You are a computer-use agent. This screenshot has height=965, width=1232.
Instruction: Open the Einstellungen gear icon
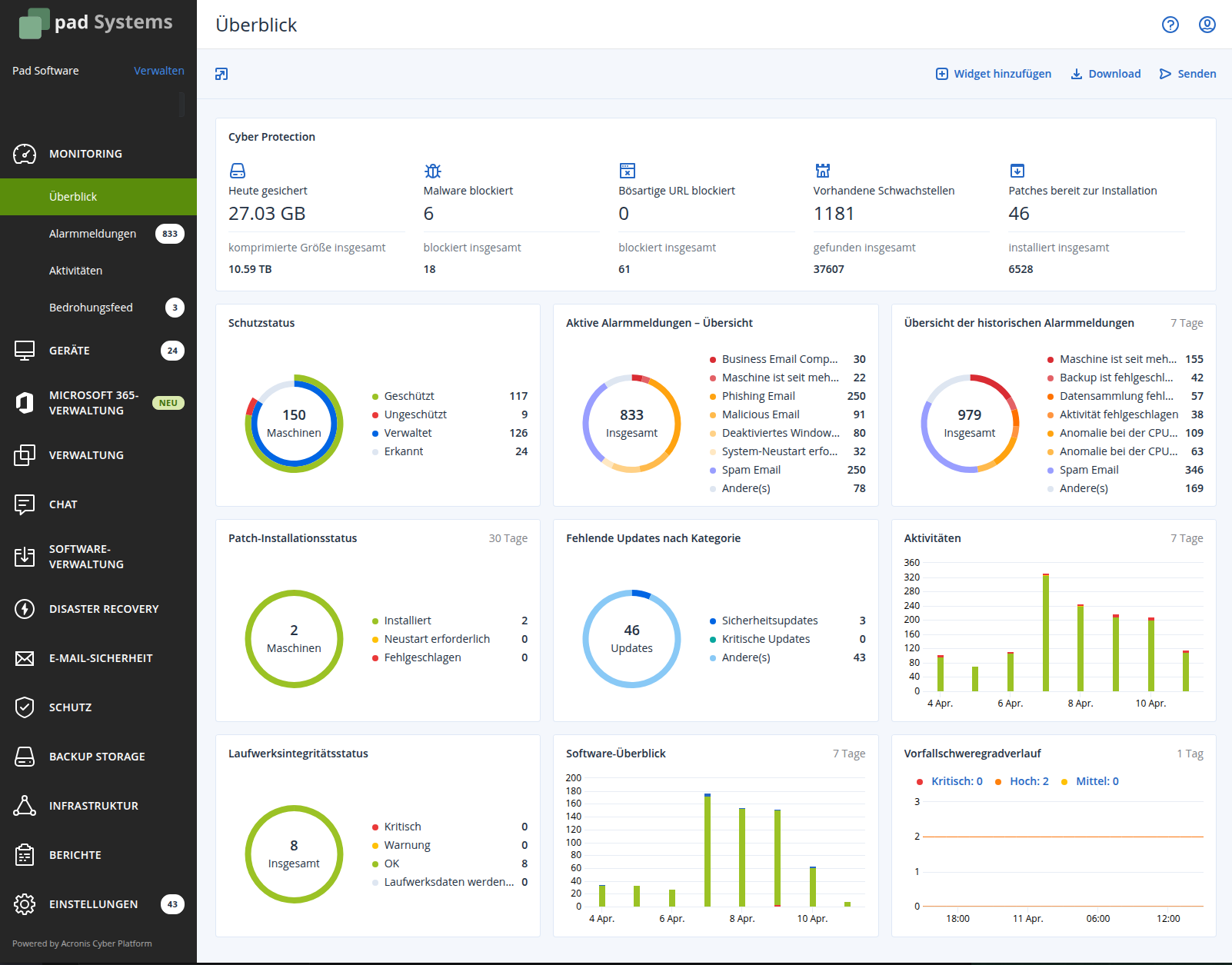[25, 904]
